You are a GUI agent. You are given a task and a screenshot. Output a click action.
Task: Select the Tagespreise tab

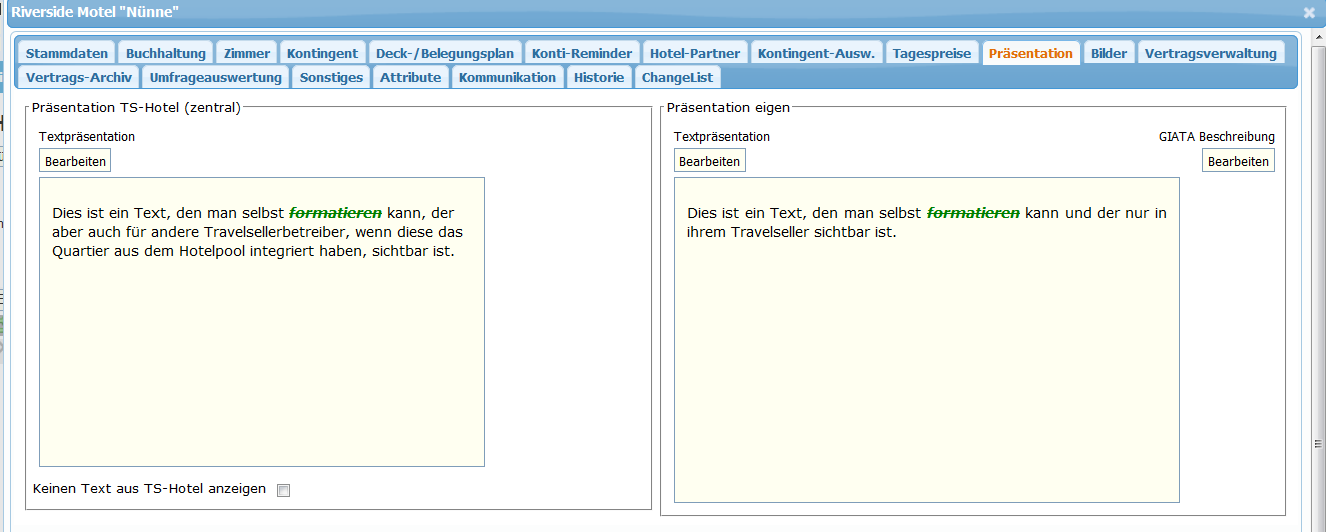pos(932,53)
